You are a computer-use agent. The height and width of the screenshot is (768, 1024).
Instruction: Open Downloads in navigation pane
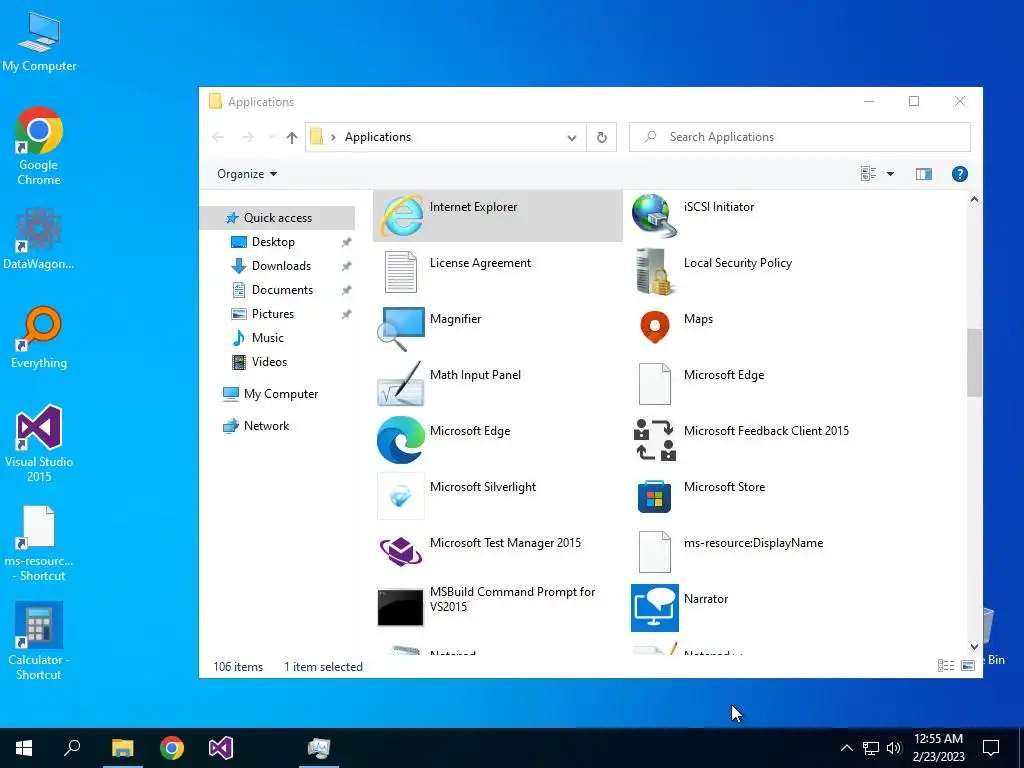(x=281, y=266)
